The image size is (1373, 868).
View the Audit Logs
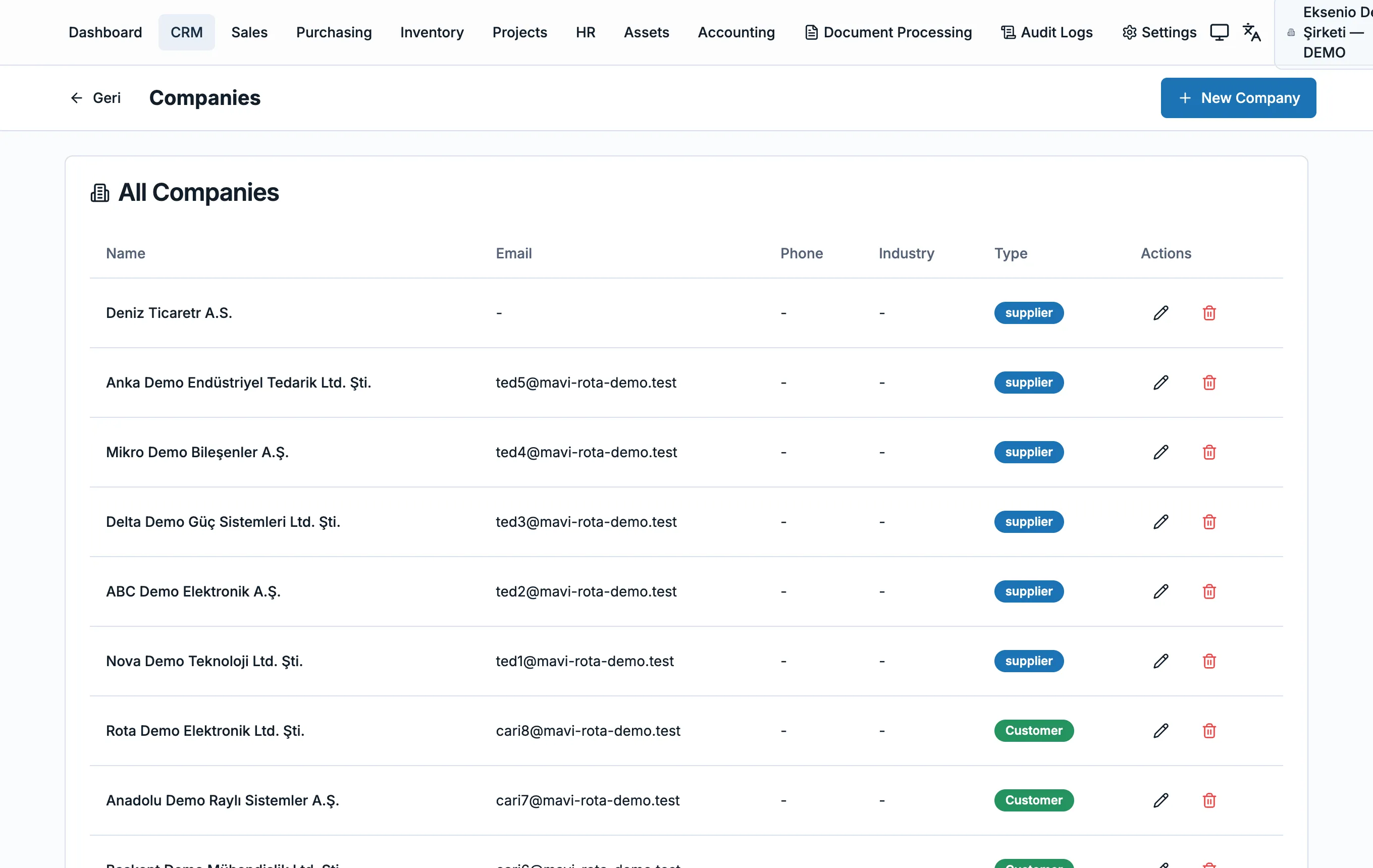click(x=1046, y=32)
